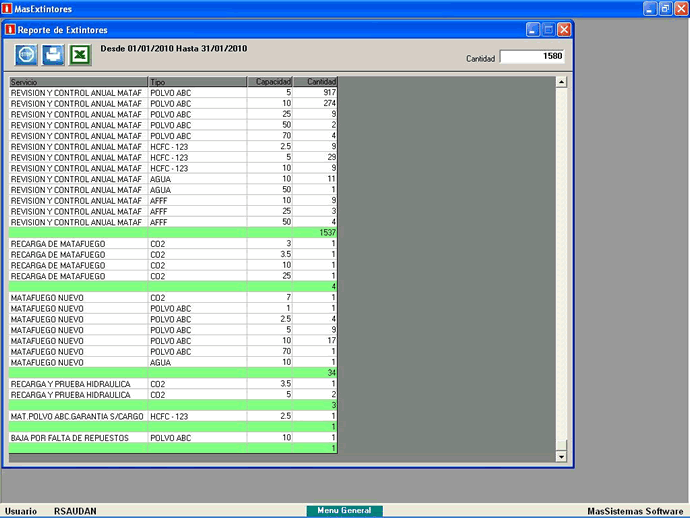Select RECARGA DE MATAFUEGO capacity 3 row
Screen dimensions: 690x518
click(x=173, y=243)
